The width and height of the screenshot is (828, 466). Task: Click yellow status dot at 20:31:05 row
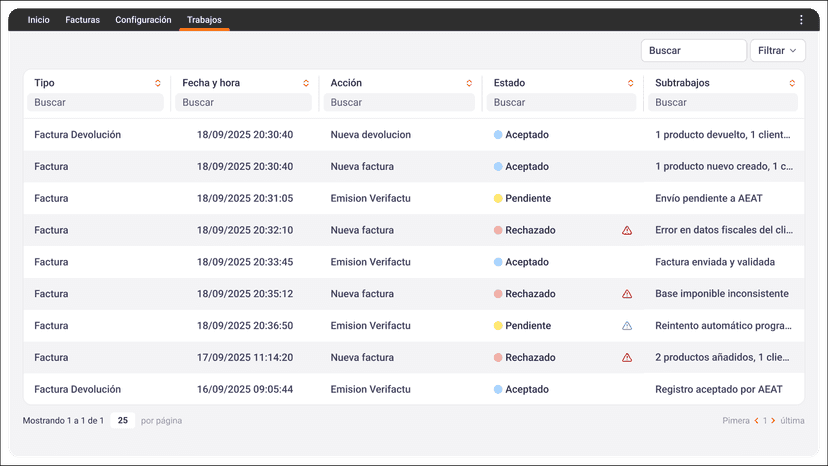click(498, 198)
